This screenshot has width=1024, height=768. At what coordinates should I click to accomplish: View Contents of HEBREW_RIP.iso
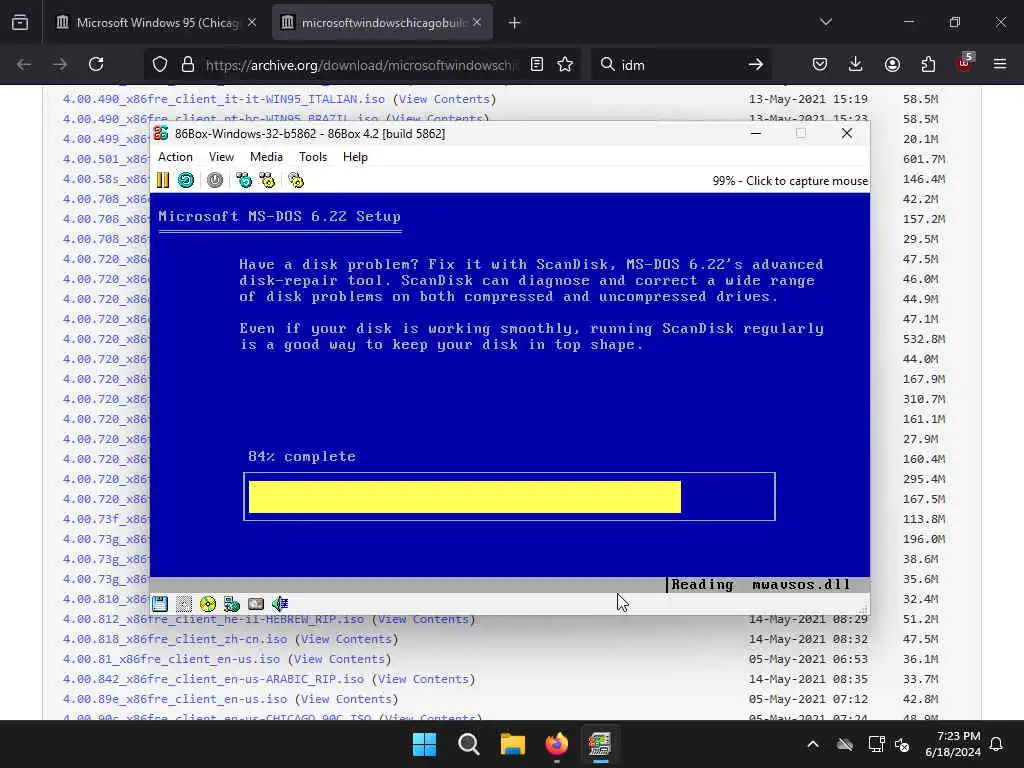point(423,619)
